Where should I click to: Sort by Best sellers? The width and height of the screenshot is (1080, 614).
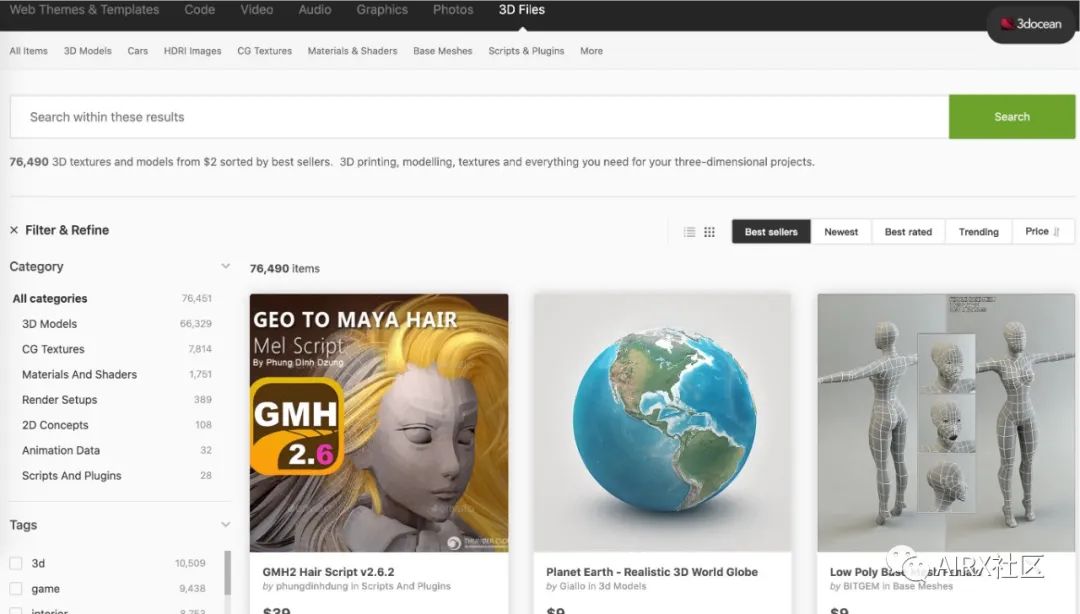click(771, 232)
